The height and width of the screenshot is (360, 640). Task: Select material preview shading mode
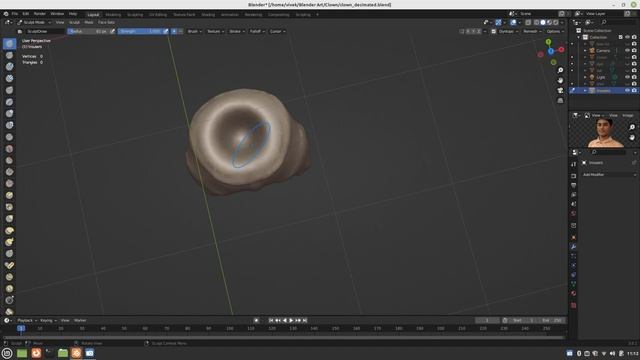click(x=549, y=22)
